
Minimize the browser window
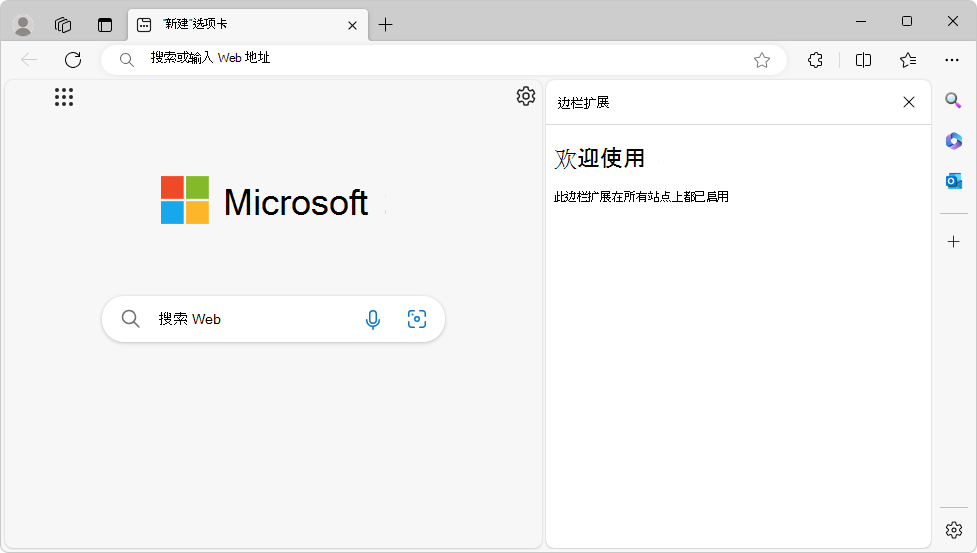(x=861, y=21)
